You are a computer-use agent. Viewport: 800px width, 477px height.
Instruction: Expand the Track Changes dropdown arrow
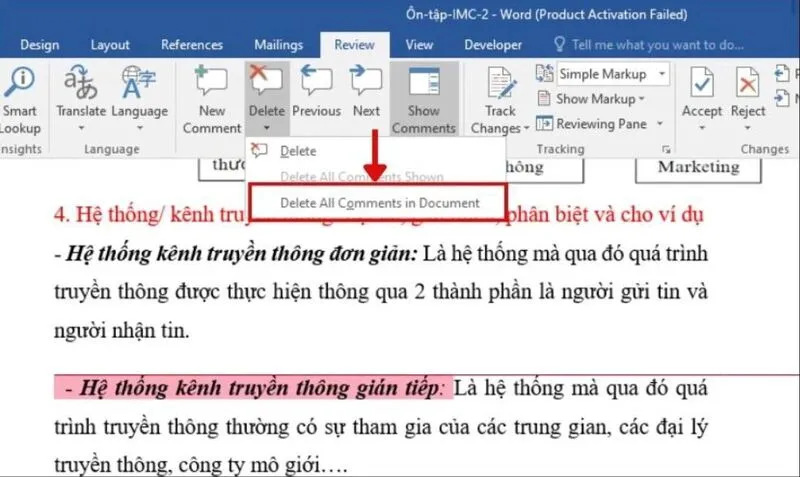coord(526,128)
